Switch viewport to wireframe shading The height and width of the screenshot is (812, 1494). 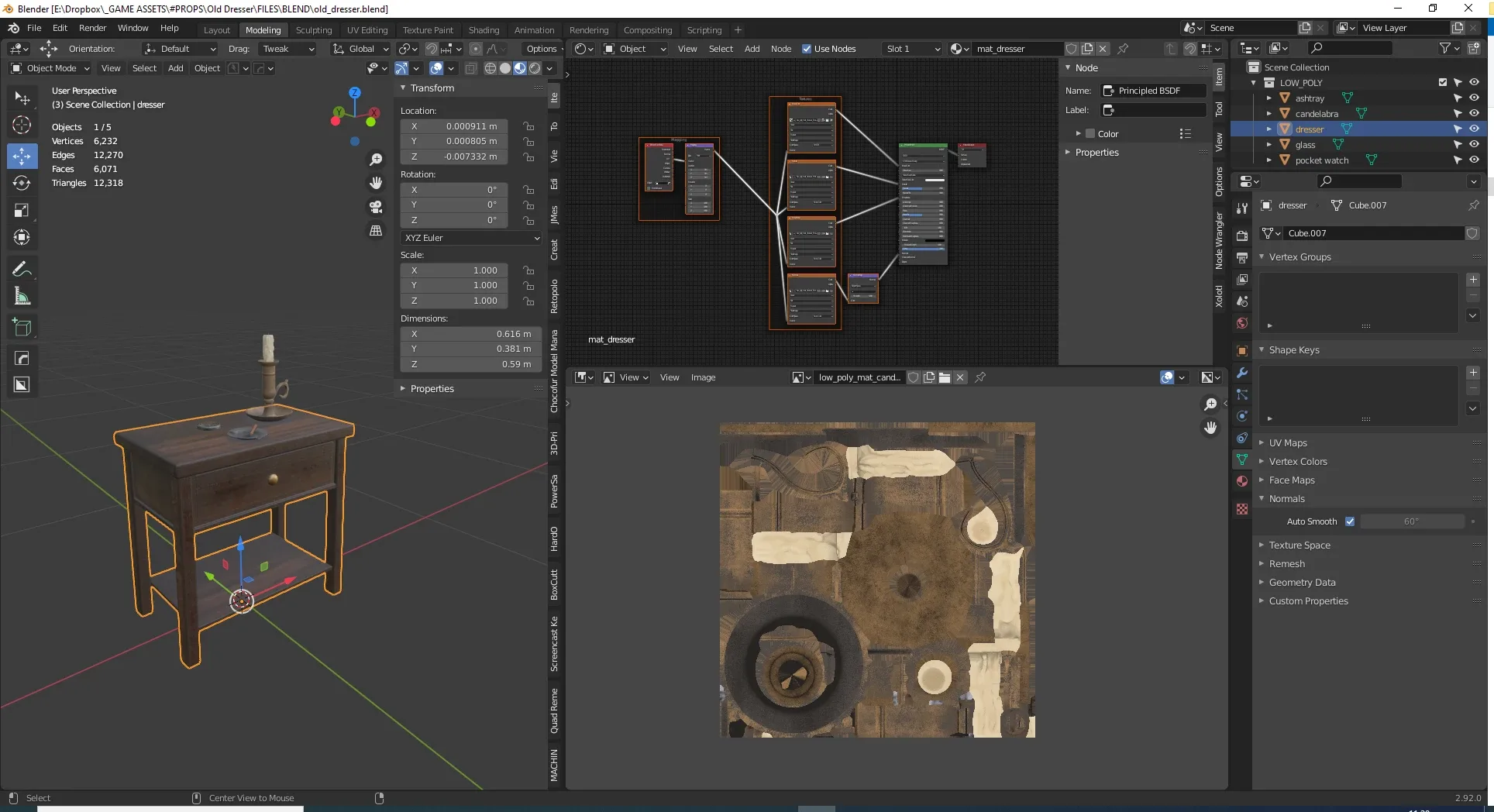click(x=491, y=68)
